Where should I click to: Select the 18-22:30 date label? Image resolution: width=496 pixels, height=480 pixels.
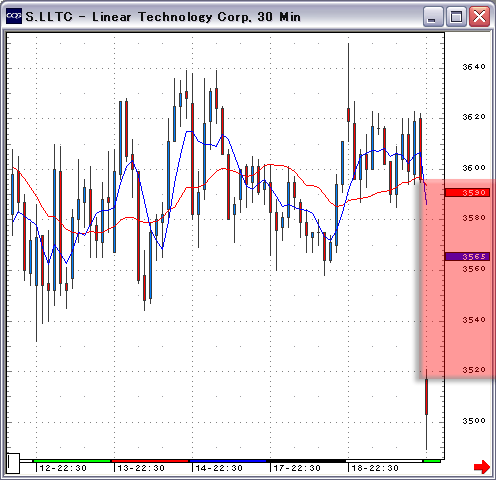click(375, 468)
